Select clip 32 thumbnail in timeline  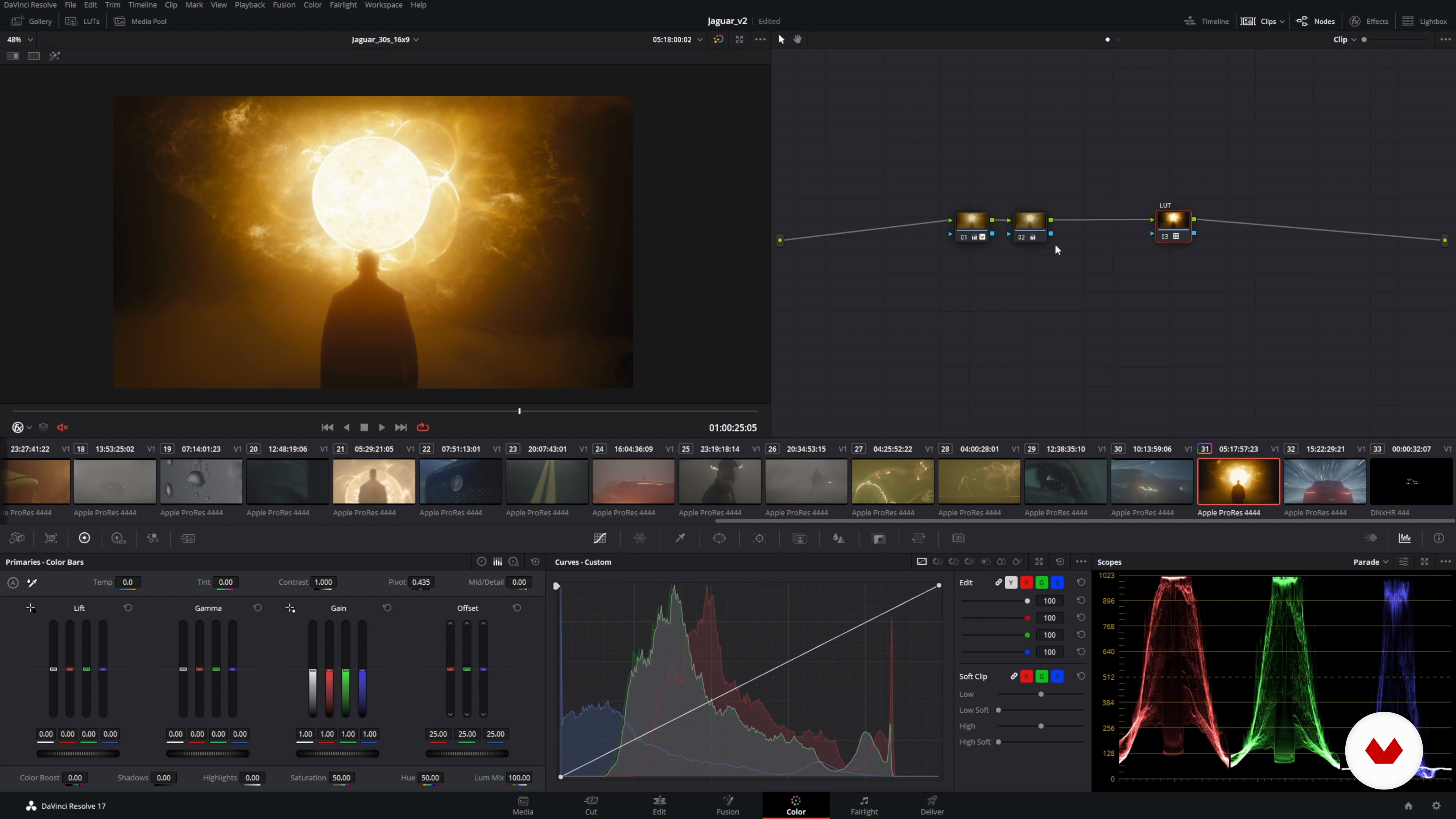1324,481
